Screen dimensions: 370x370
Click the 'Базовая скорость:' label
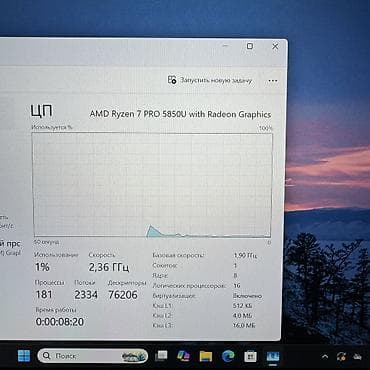[178, 255]
